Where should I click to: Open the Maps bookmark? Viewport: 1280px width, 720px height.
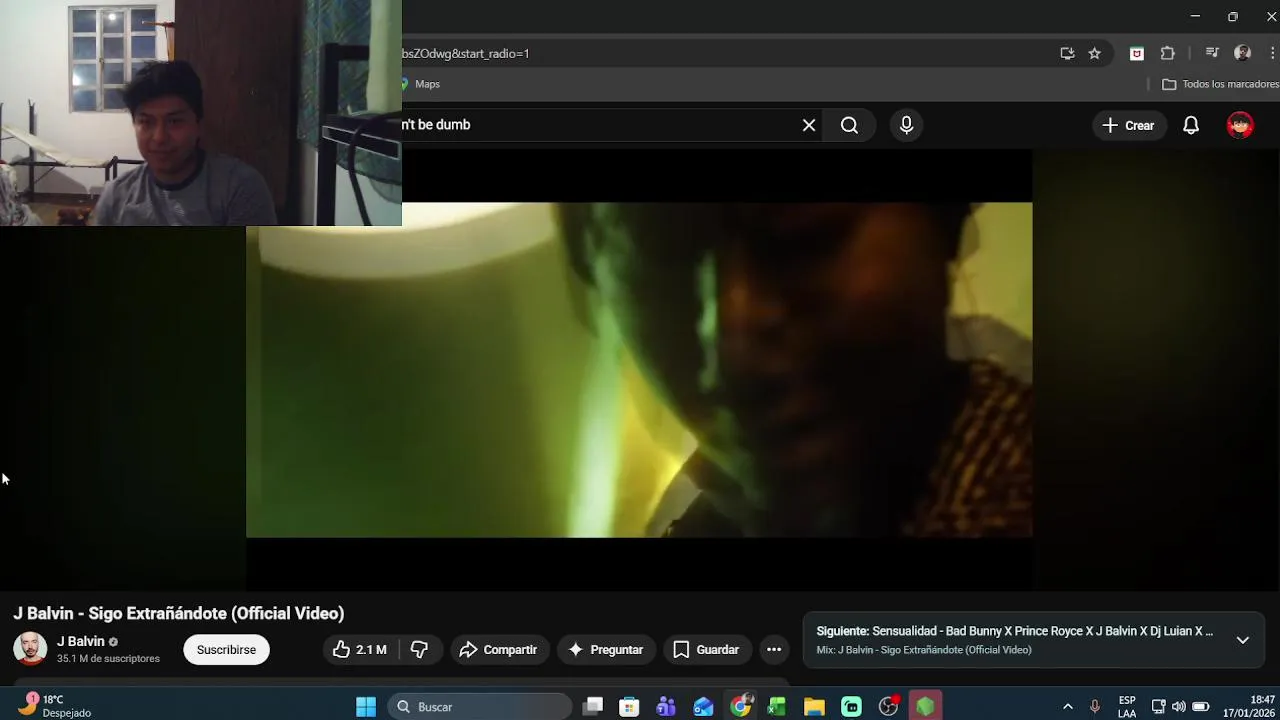pos(421,84)
